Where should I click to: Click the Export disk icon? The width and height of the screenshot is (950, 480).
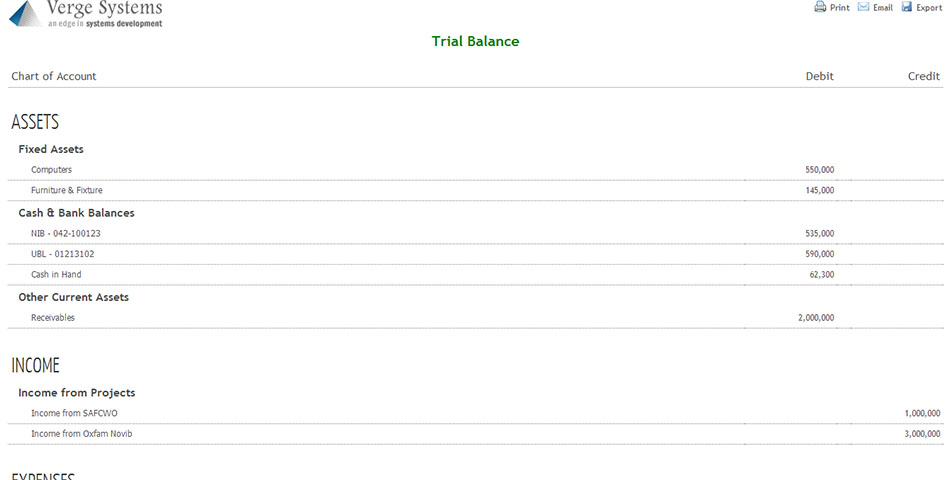coord(906,7)
